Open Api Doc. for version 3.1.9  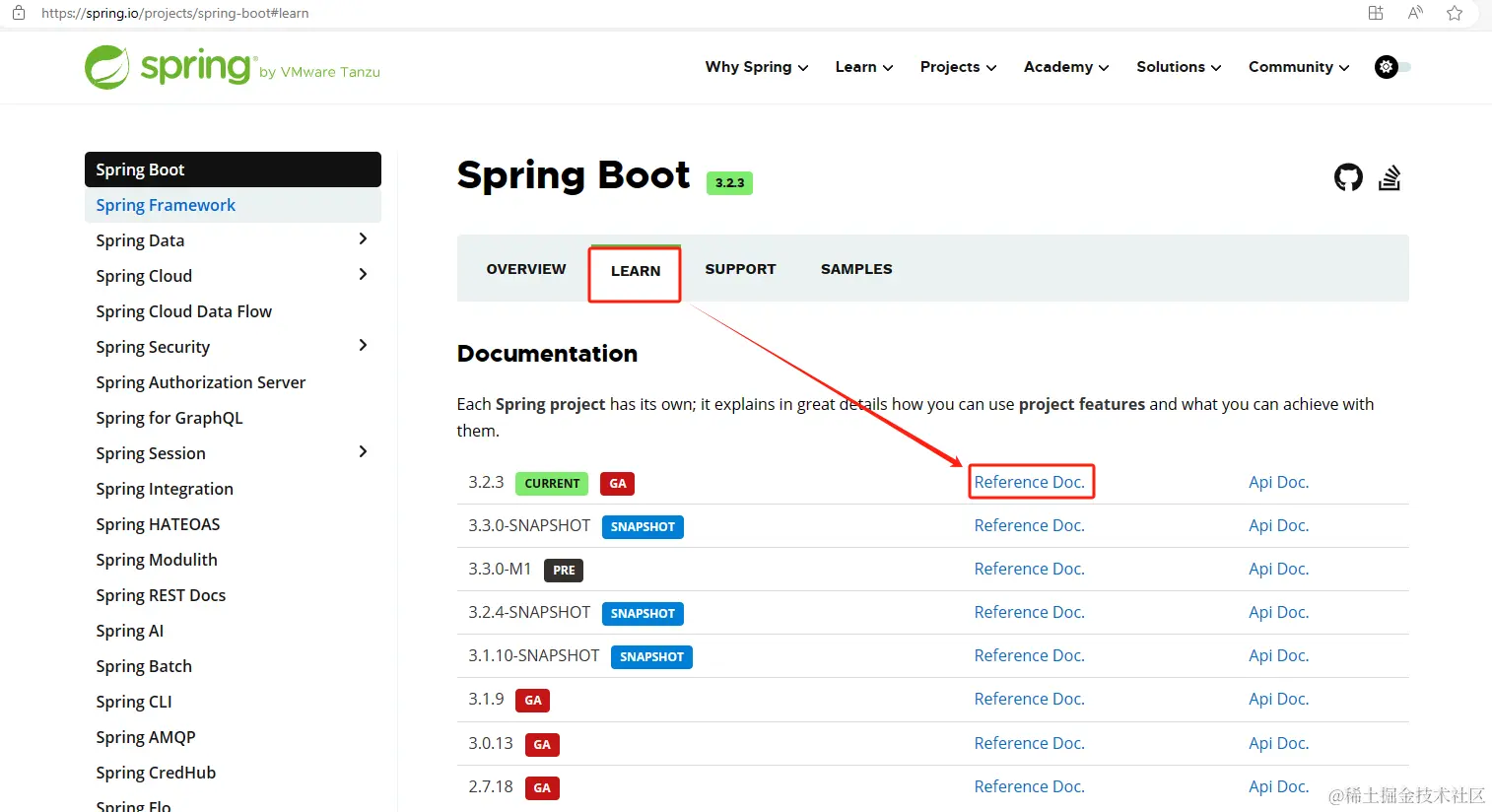click(x=1279, y=699)
